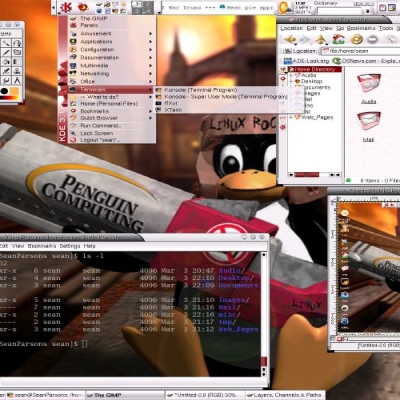Open the Dictionary applet dropdown arrow

pyautogui.click(x=368, y=11)
